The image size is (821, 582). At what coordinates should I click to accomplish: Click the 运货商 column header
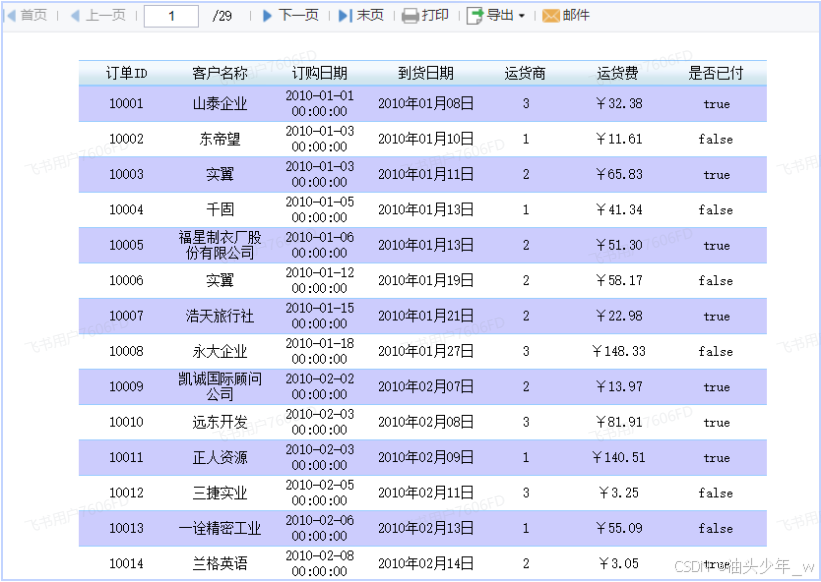click(525, 73)
